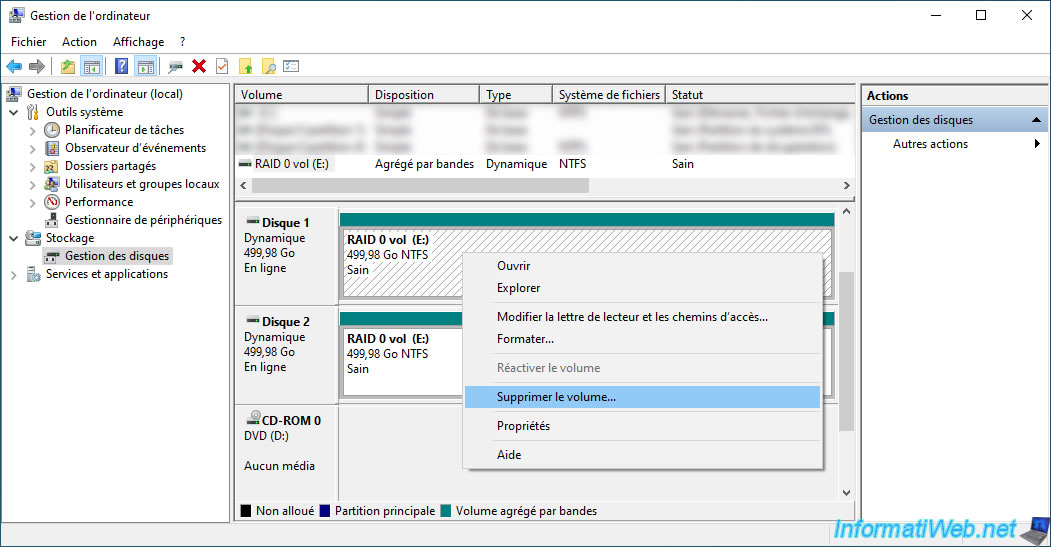Click the disk view scroll up arrow
This screenshot has width=1051, height=547.
point(847,211)
